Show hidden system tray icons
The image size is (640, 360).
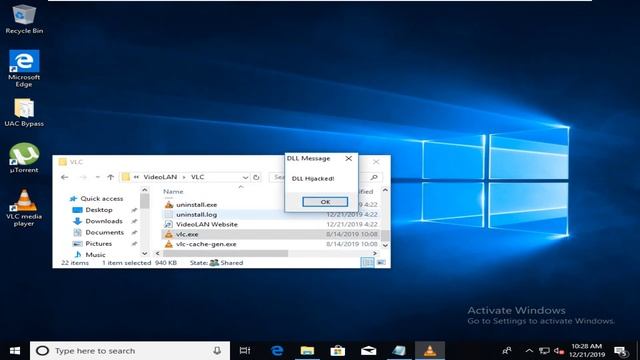[529, 351]
